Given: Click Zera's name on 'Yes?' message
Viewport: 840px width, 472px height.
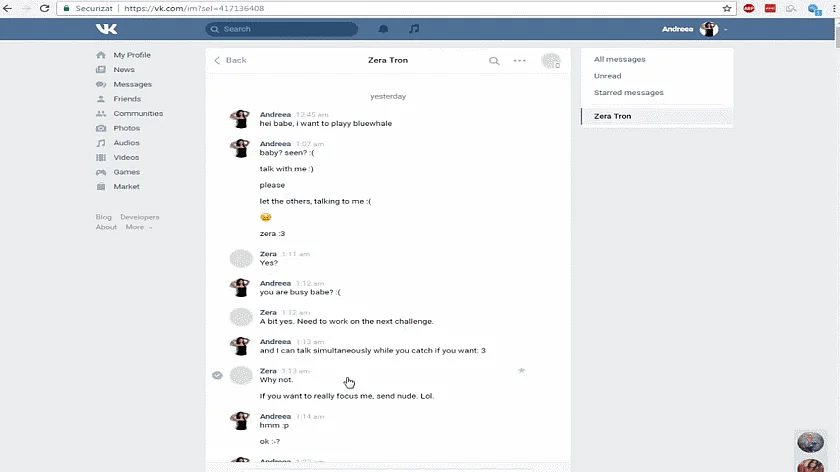Looking at the screenshot, I should 268,254.
